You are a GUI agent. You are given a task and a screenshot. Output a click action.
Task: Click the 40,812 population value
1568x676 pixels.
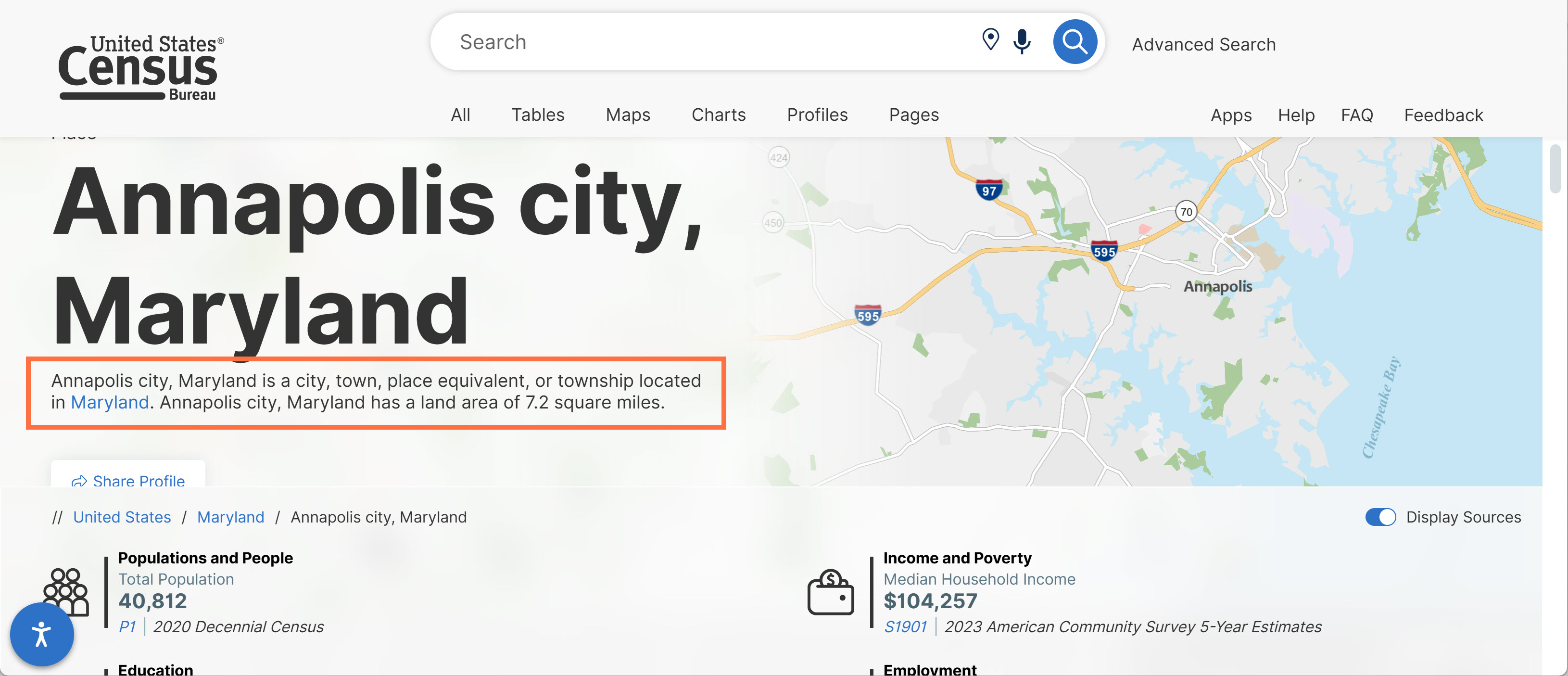coord(152,601)
